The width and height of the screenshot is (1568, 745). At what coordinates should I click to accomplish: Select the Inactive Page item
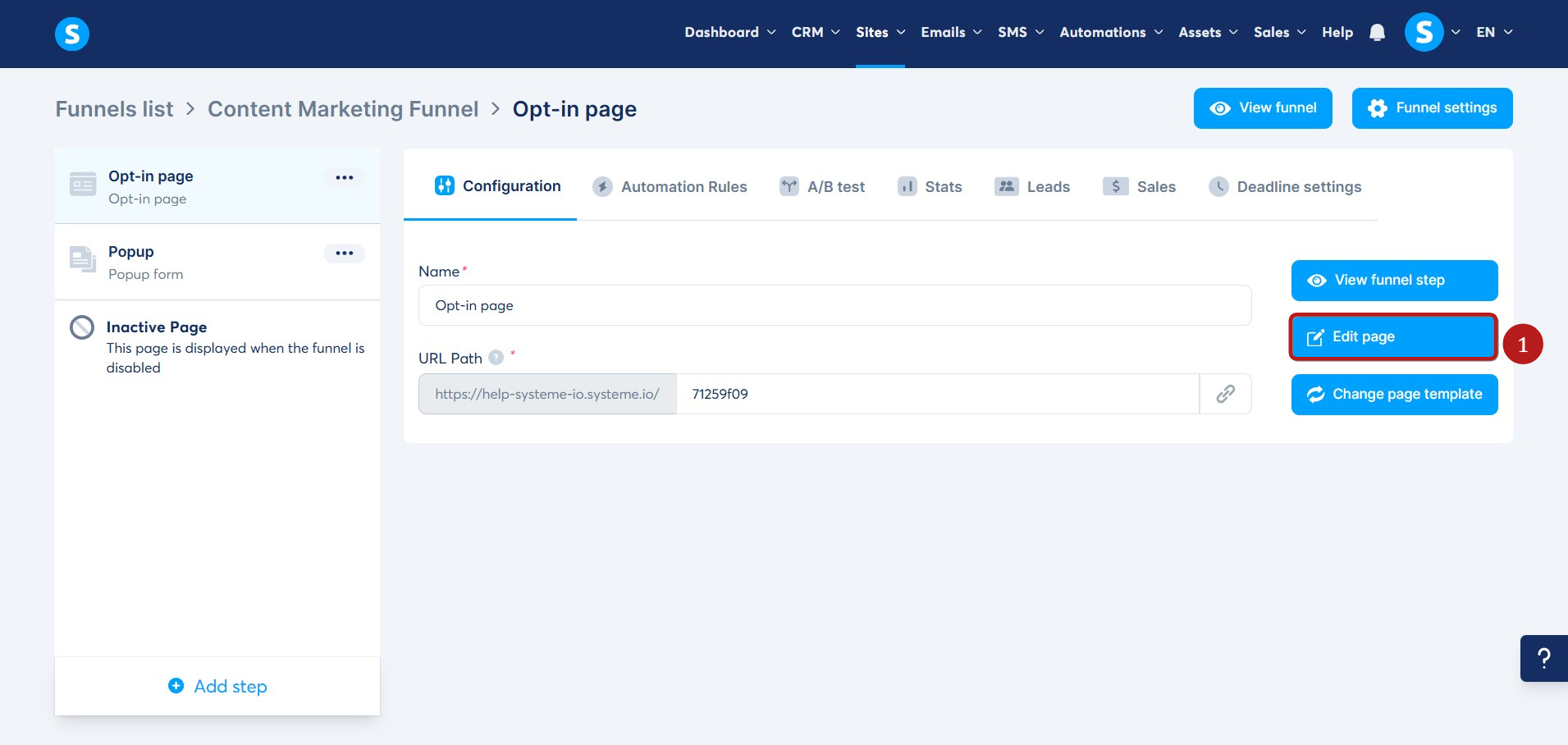217,346
